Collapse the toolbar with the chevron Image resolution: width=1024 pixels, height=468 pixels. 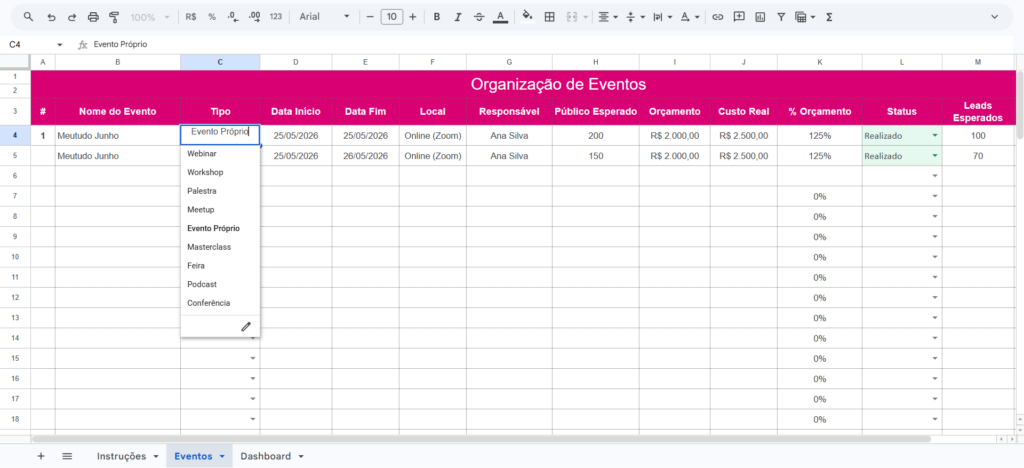click(994, 17)
